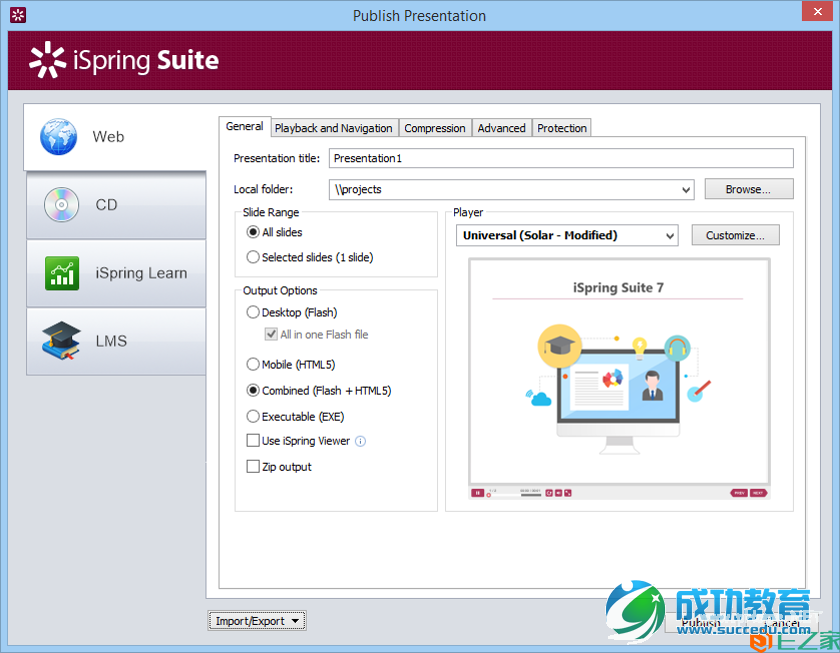This screenshot has height=653, width=840.
Task: Pick Executable (EXE) output option
Action: pos(295,417)
